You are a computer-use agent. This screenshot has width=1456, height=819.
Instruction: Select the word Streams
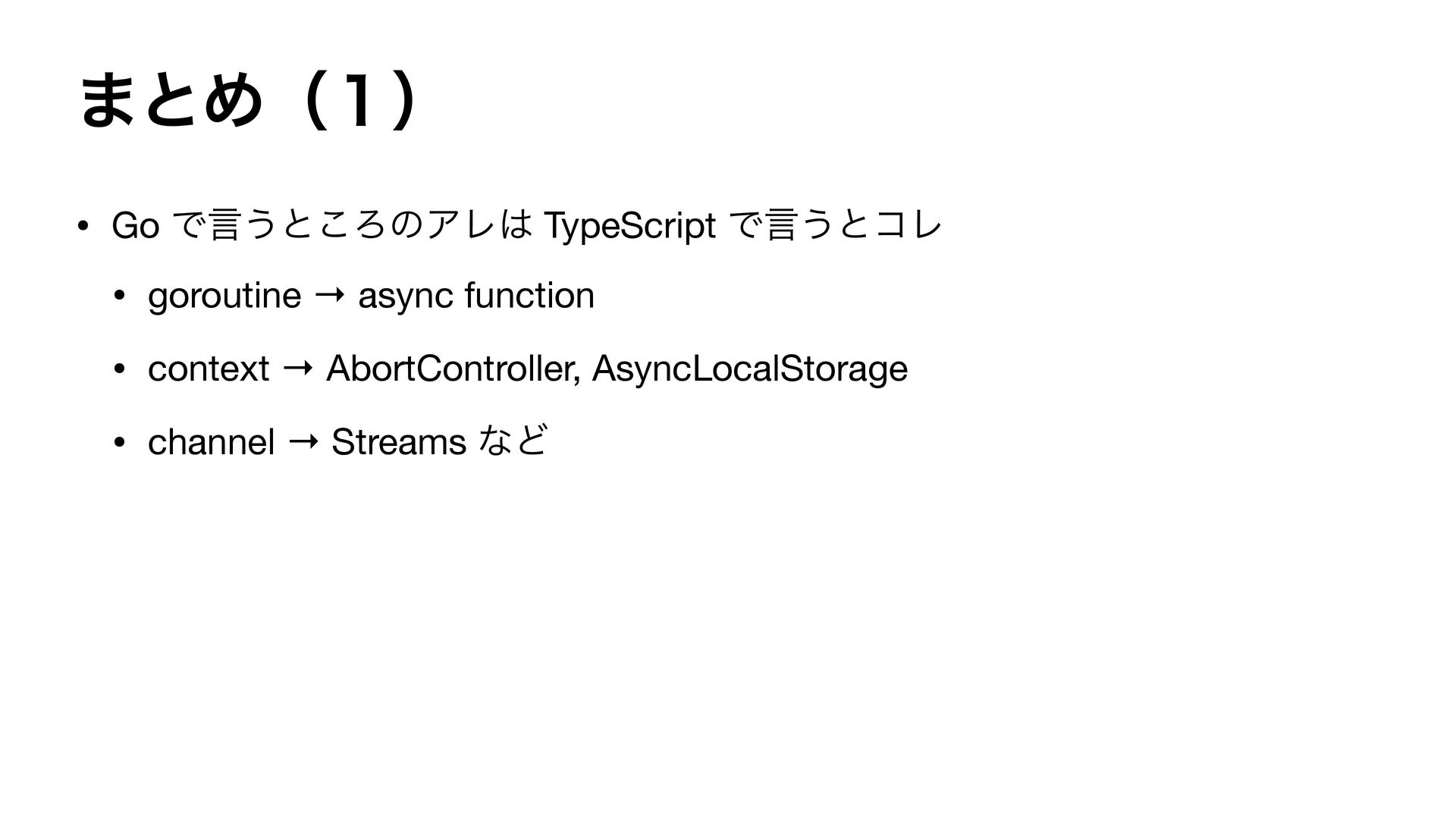click(399, 442)
